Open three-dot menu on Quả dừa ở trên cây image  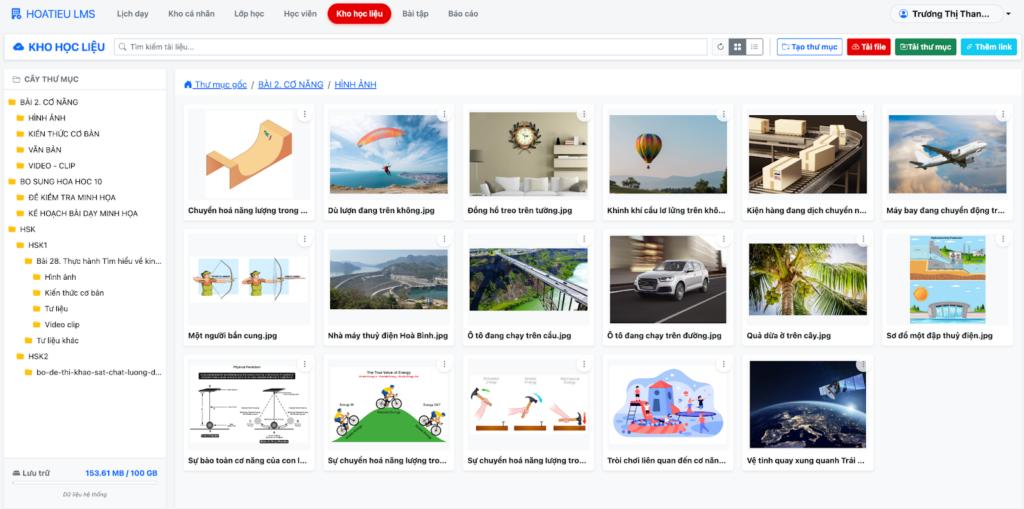(x=863, y=240)
